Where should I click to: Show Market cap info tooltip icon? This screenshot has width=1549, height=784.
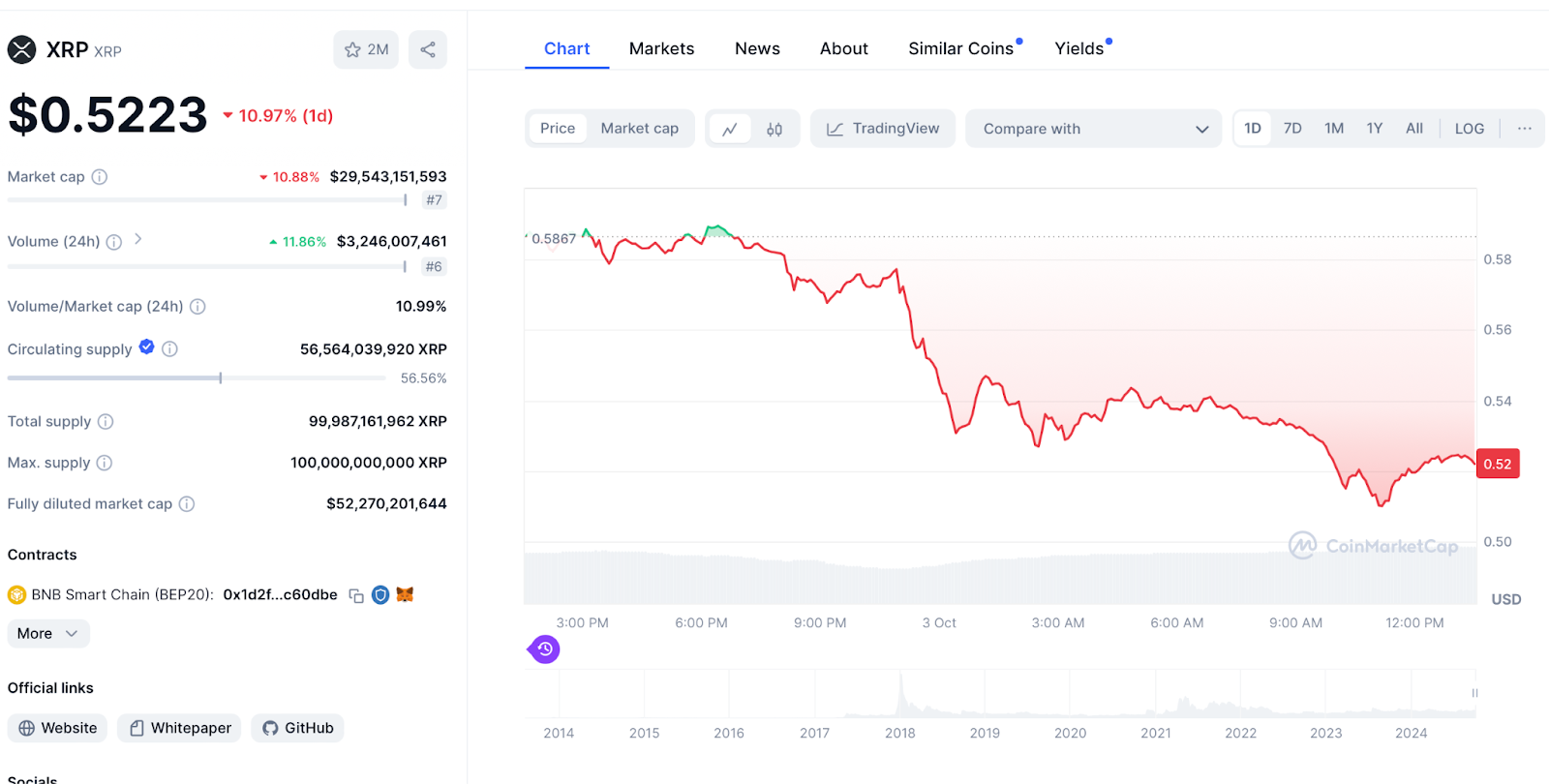(x=100, y=177)
